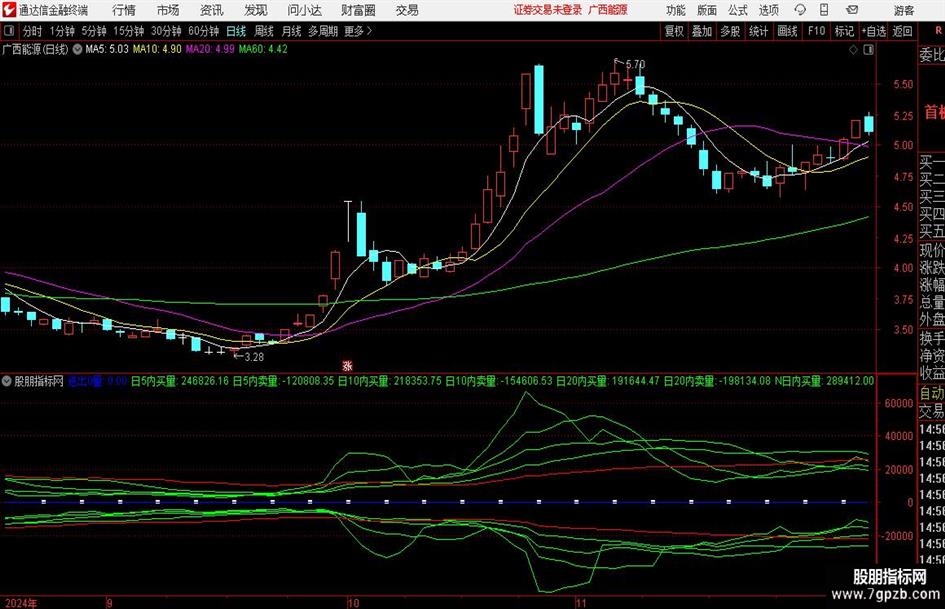Viewport: 945px width, 609px height.
Task: Click the 广西能源(日线) chart title
Action: (35, 49)
